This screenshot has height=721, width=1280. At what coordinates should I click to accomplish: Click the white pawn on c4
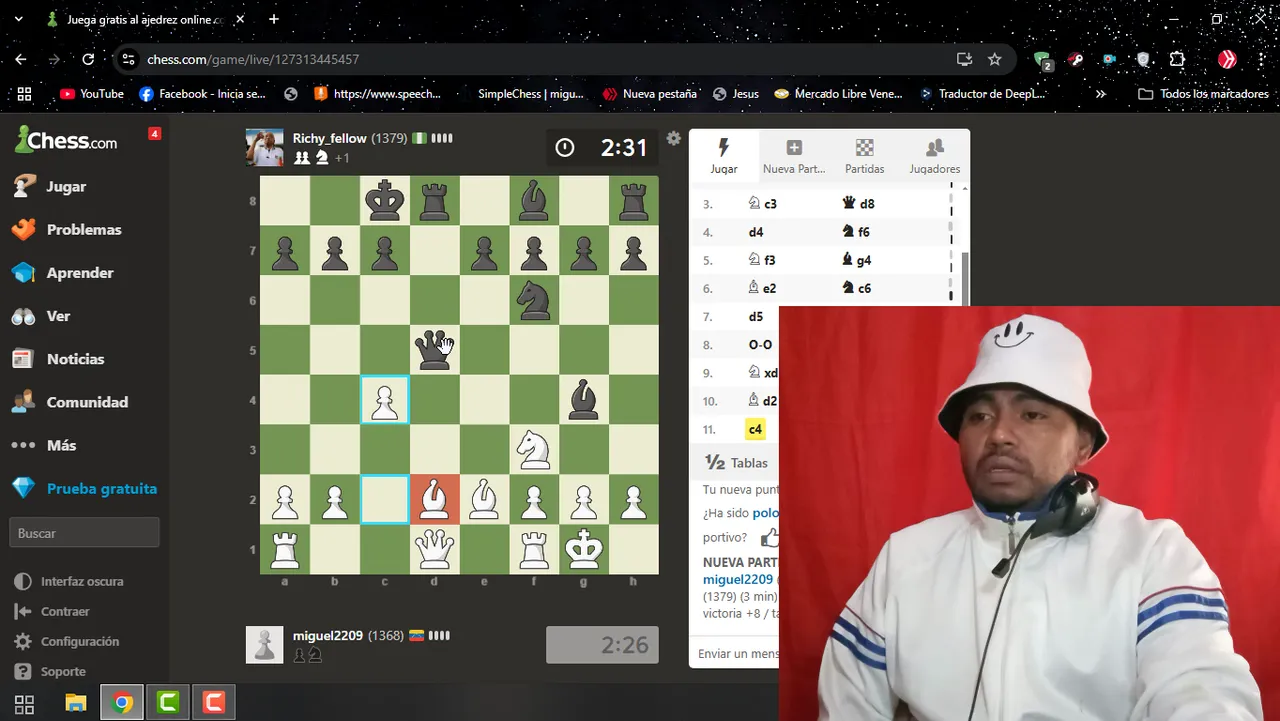pyautogui.click(x=384, y=400)
